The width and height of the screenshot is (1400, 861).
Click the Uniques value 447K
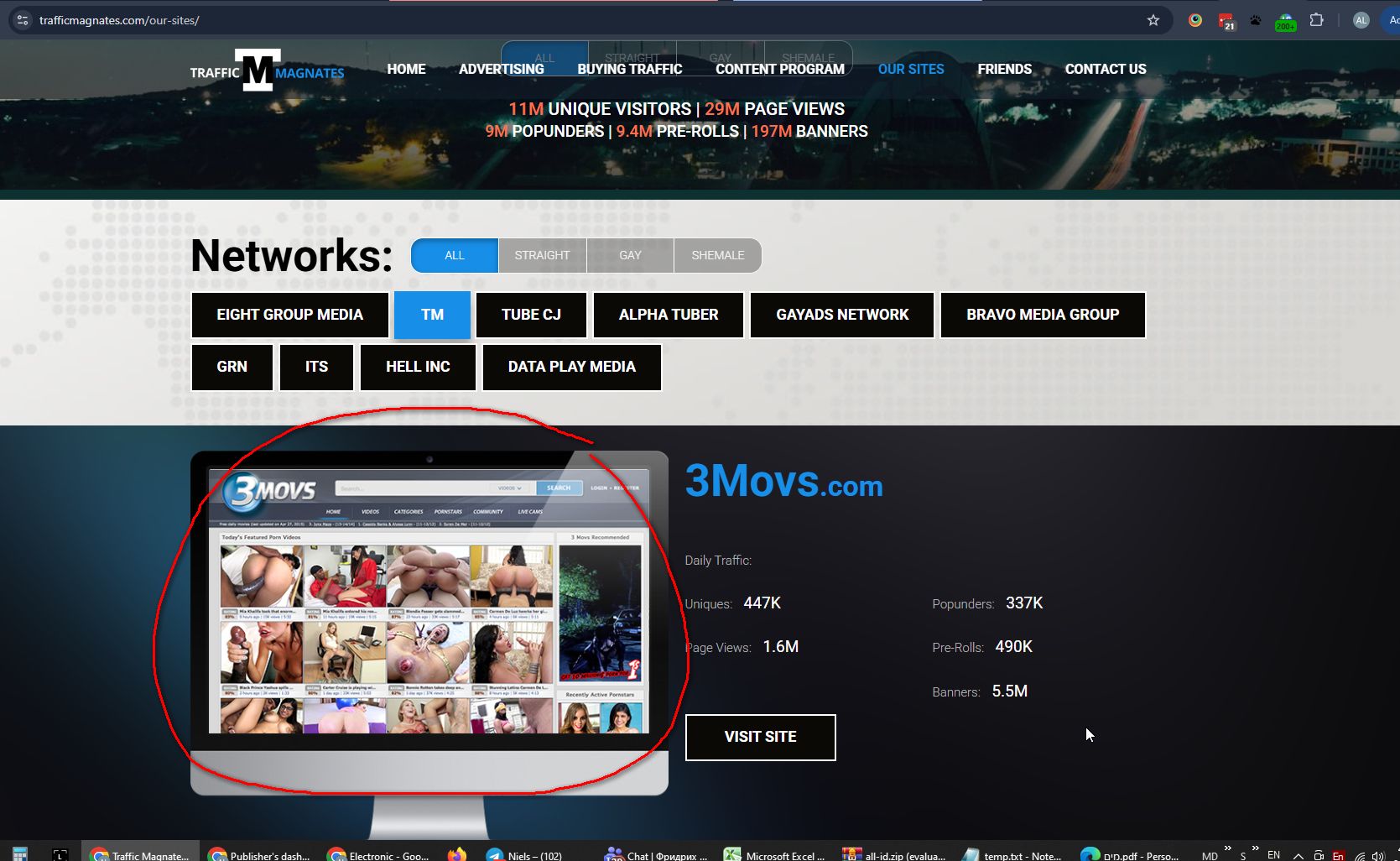coord(762,603)
